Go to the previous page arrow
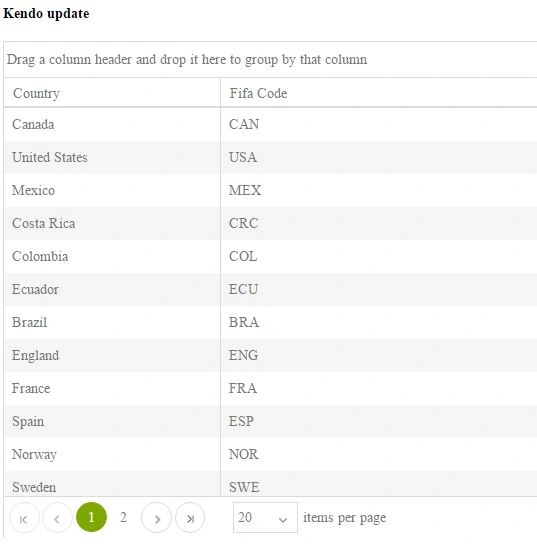This screenshot has width=537, height=544. [57, 518]
